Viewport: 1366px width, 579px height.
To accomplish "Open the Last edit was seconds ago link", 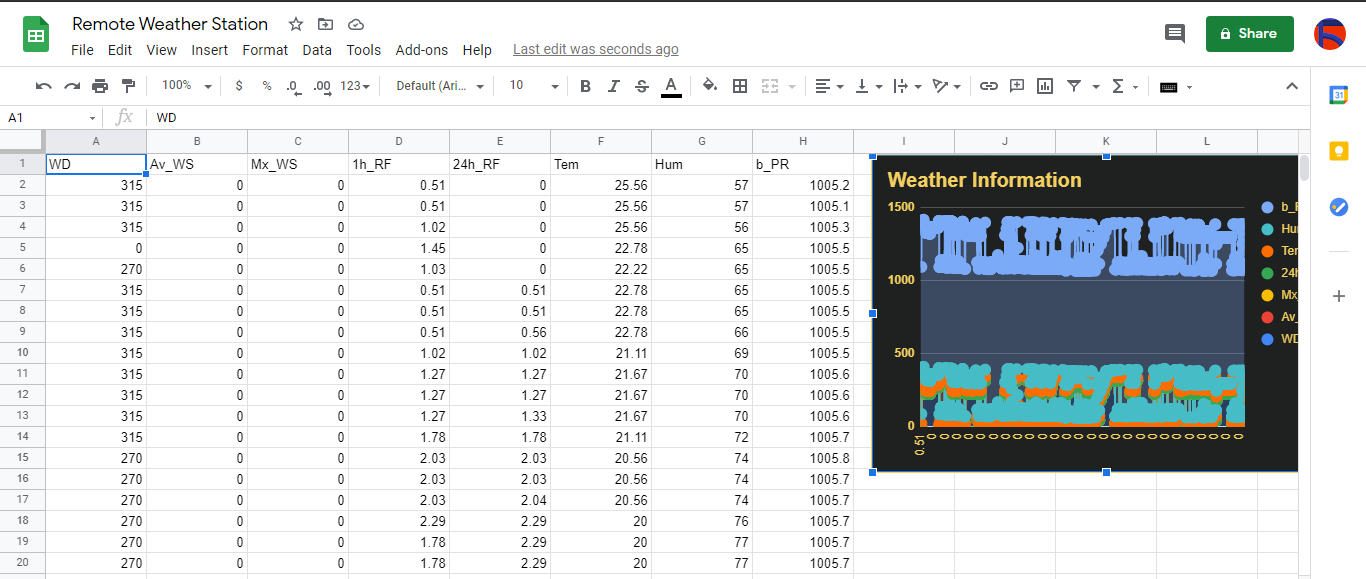I will [x=595, y=49].
